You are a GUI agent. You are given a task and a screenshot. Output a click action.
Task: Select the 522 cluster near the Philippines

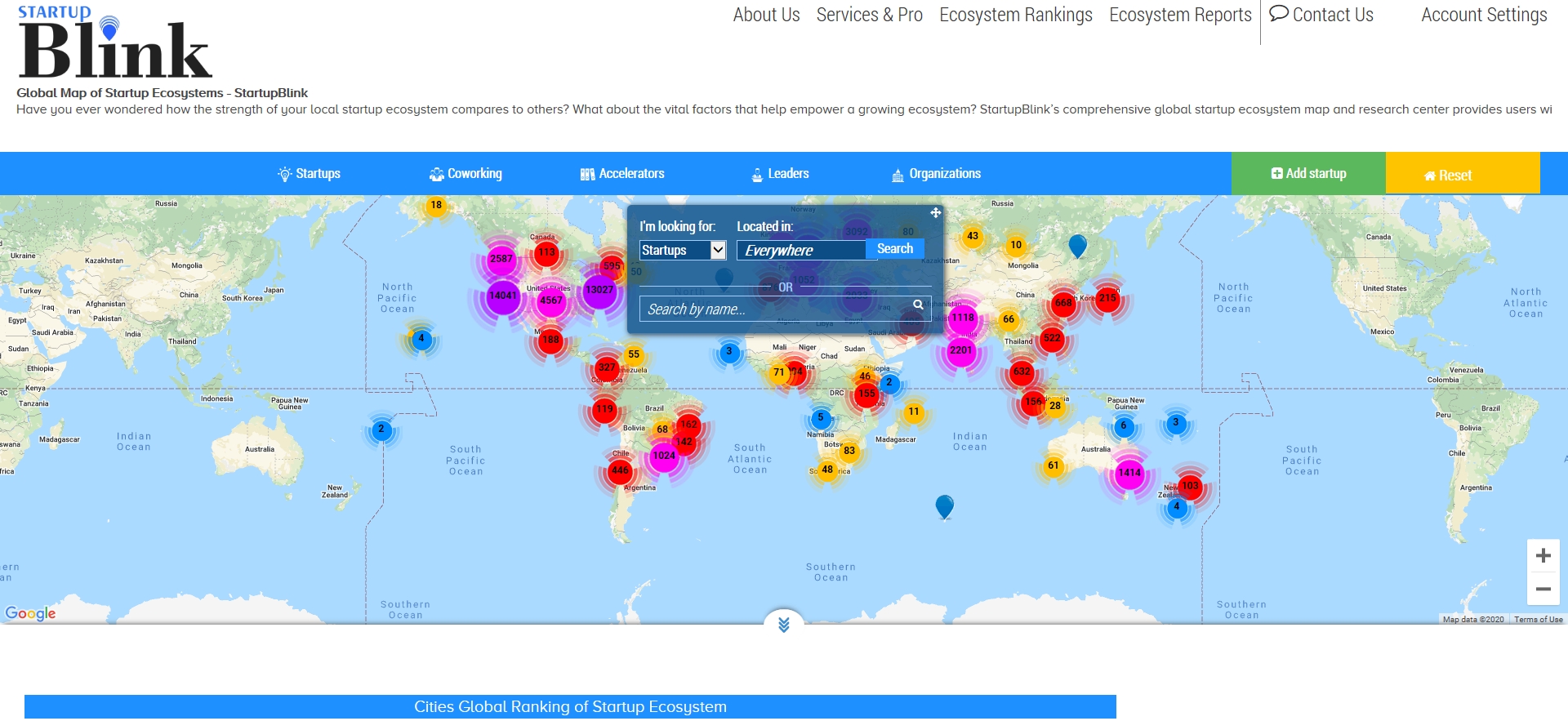point(1052,338)
